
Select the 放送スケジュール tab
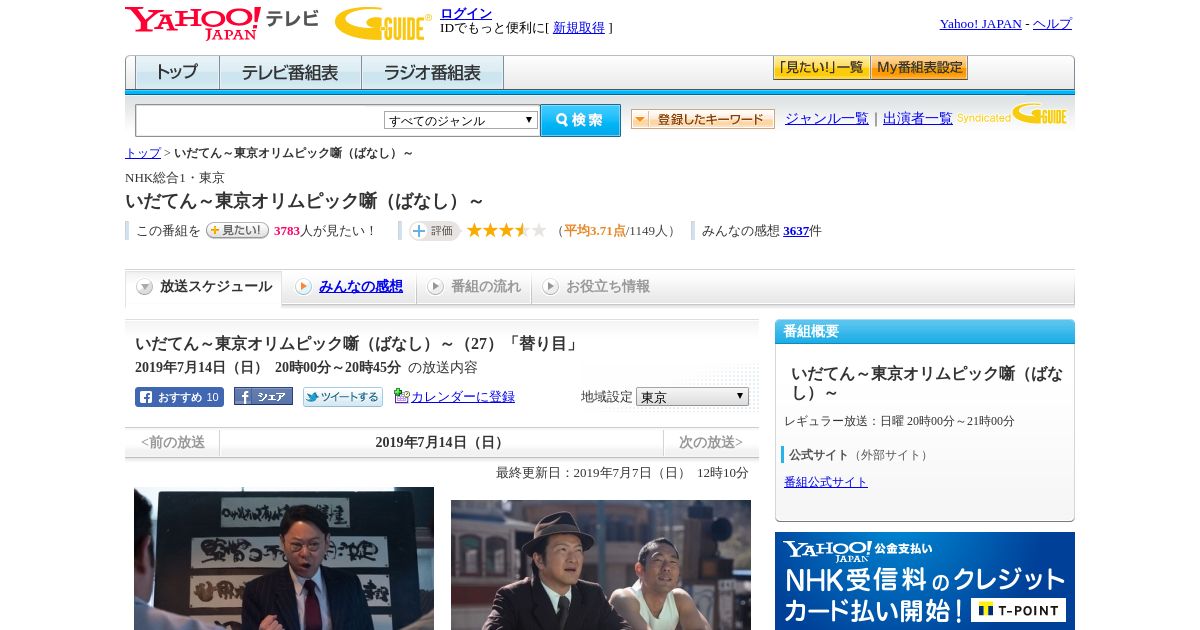point(204,287)
